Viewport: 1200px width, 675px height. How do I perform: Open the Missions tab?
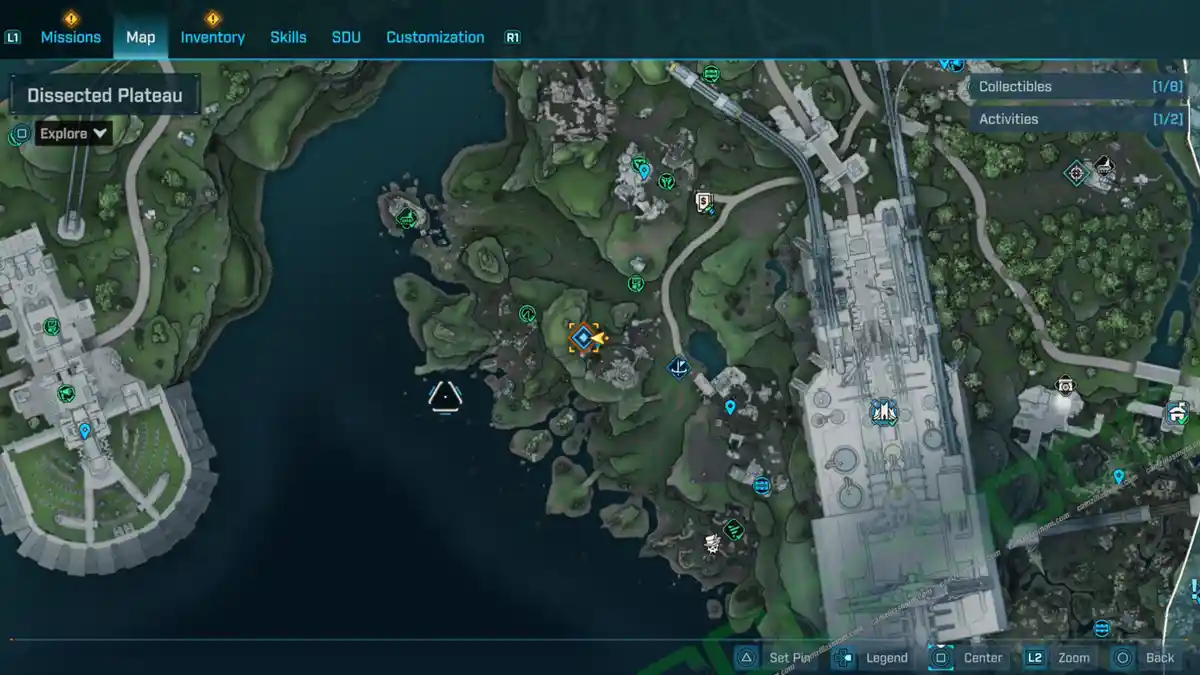(70, 37)
